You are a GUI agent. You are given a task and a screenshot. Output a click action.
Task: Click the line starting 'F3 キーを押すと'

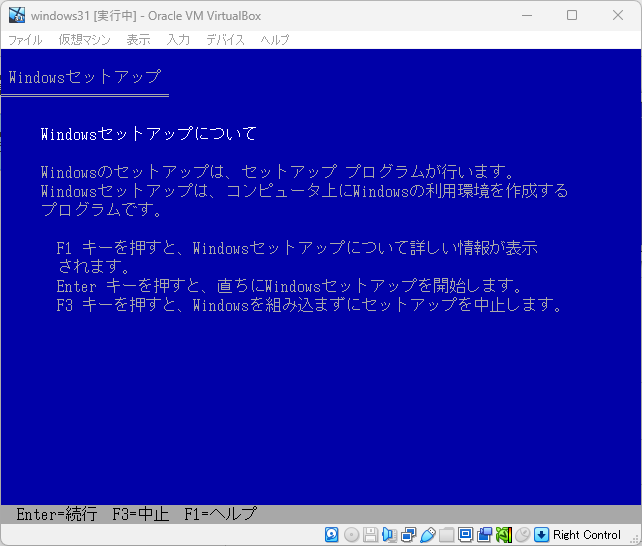309,305
